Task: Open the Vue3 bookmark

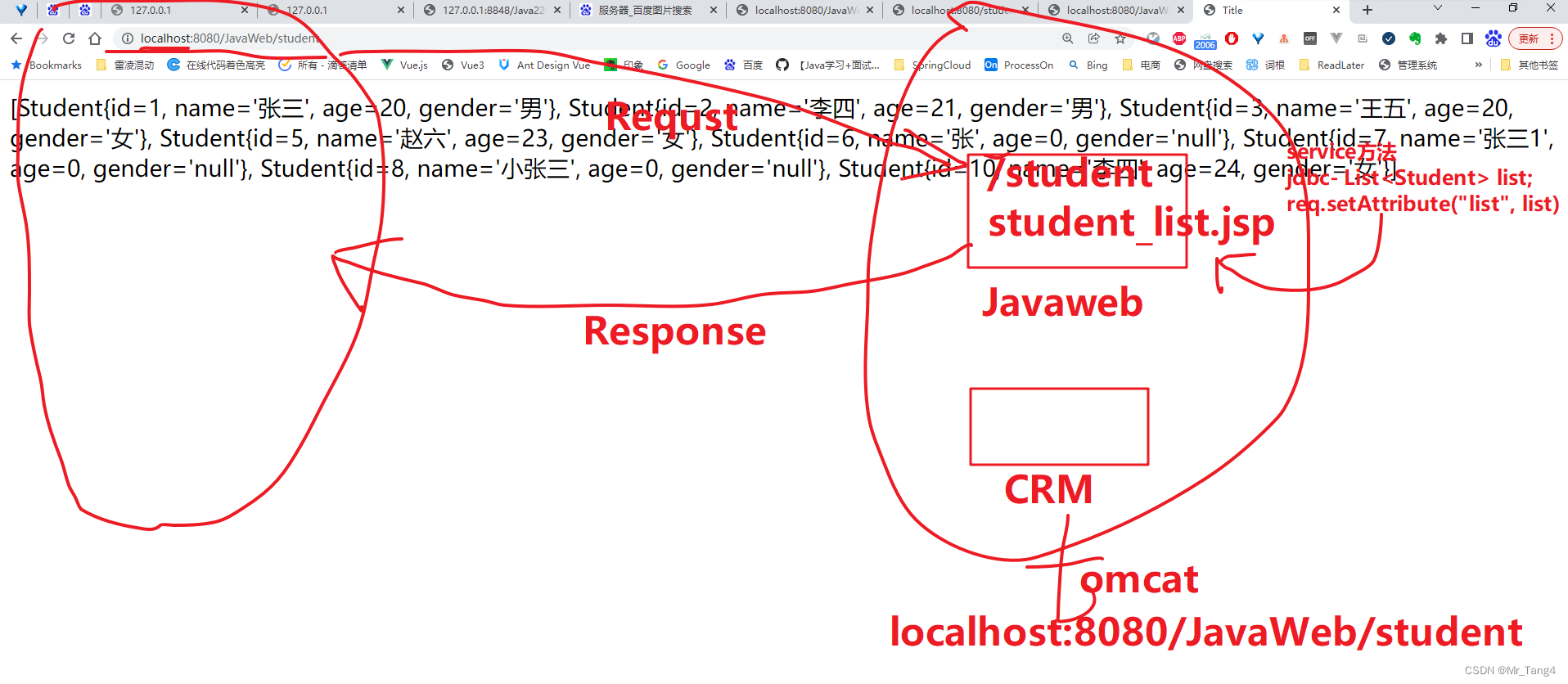Action: 463,65
